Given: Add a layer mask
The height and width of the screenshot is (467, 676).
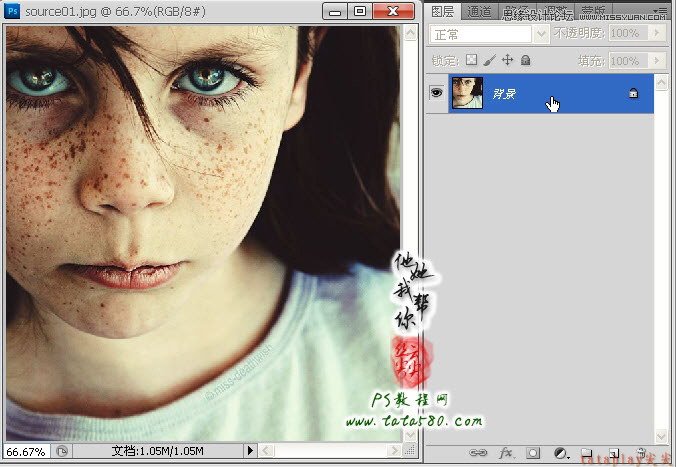Looking at the screenshot, I should pyautogui.click(x=533, y=453).
